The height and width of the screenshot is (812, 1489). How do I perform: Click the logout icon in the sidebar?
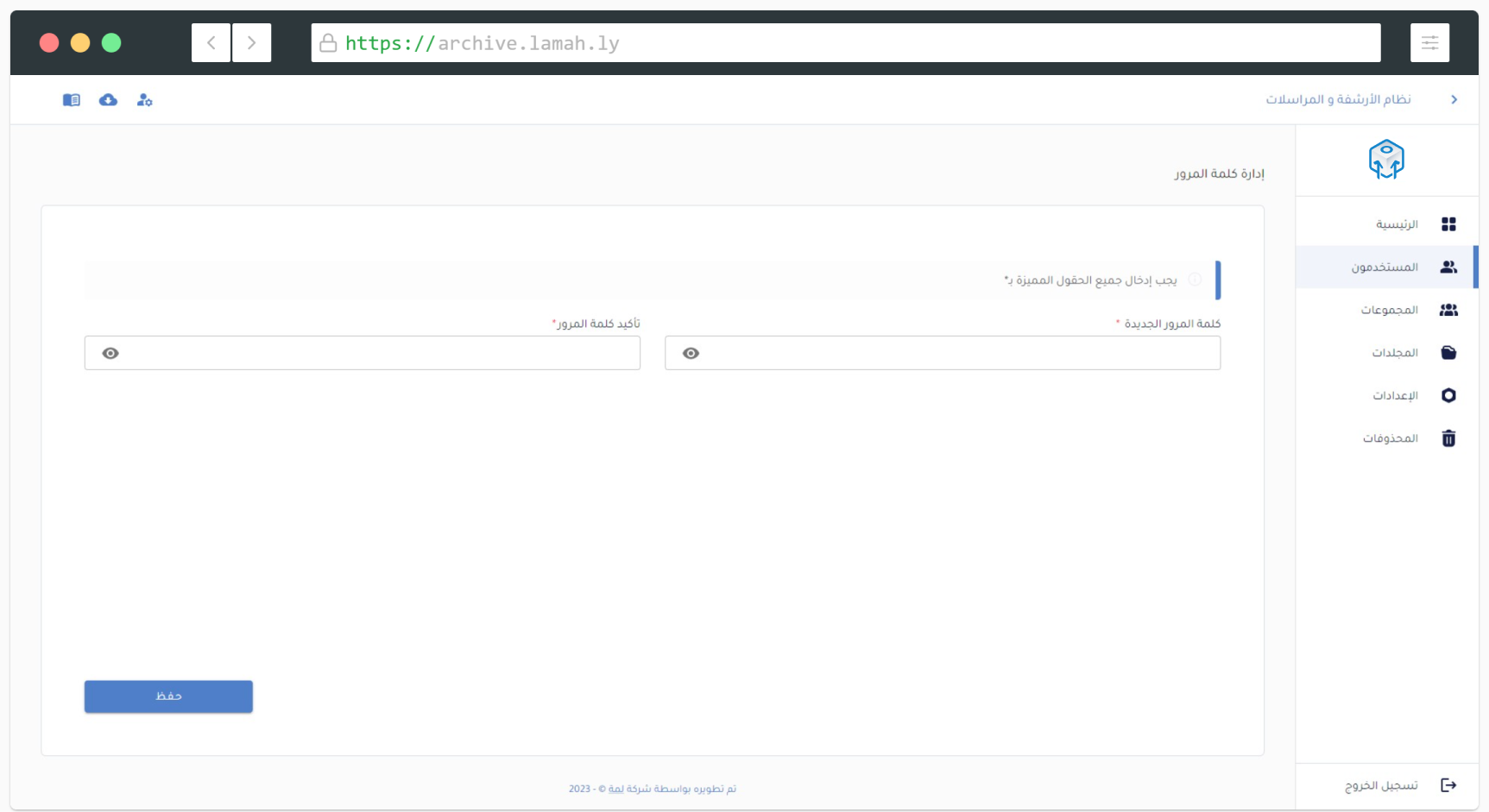point(1448,785)
